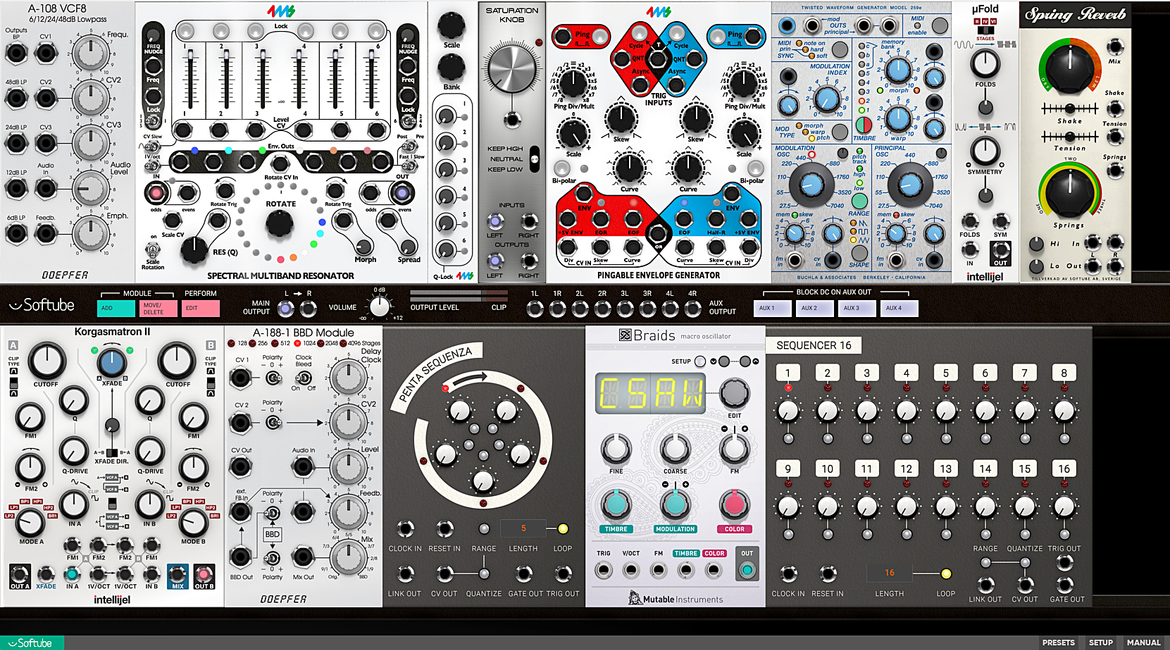Toggle the Buchla 259e MIDI enable button

939,26
